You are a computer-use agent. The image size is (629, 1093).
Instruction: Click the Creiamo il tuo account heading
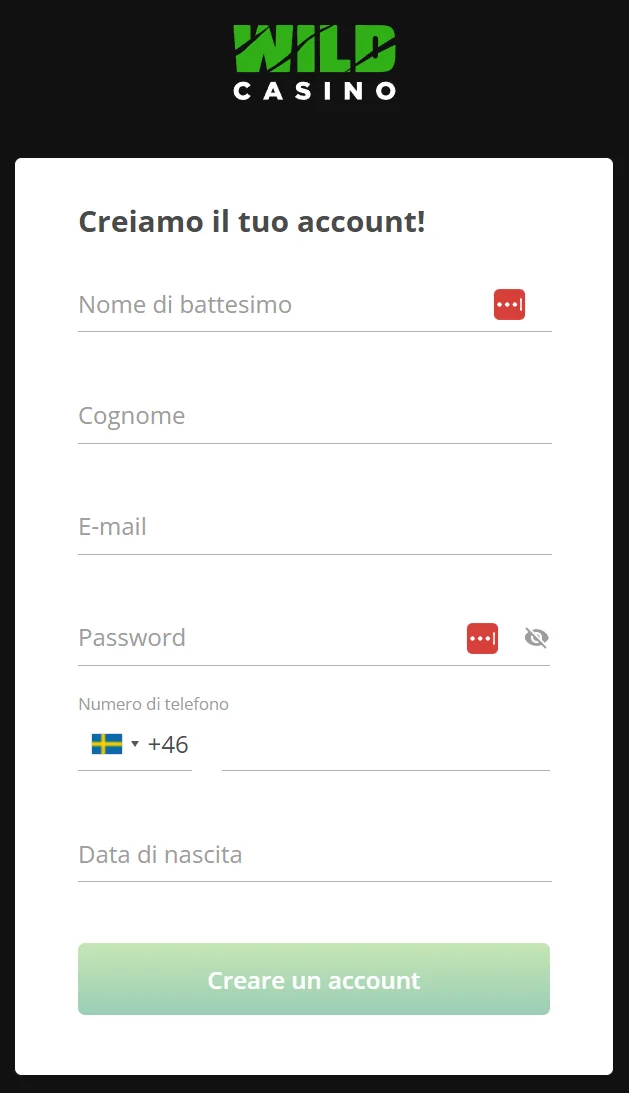[251, 221]
